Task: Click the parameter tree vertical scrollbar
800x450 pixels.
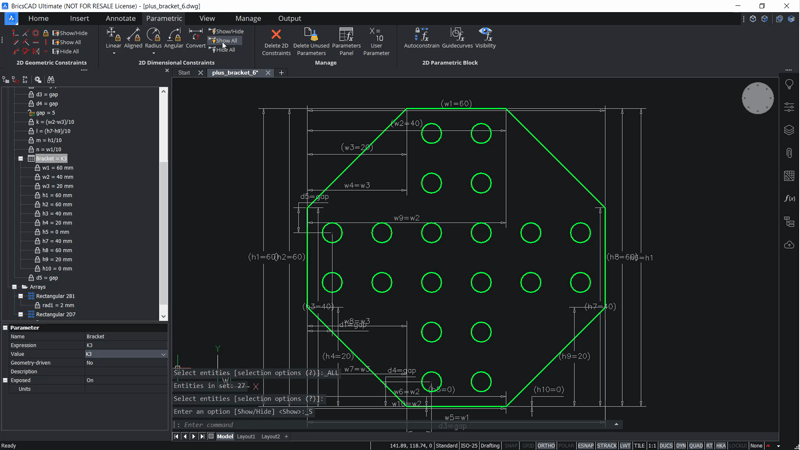Action: pos(163,204)
